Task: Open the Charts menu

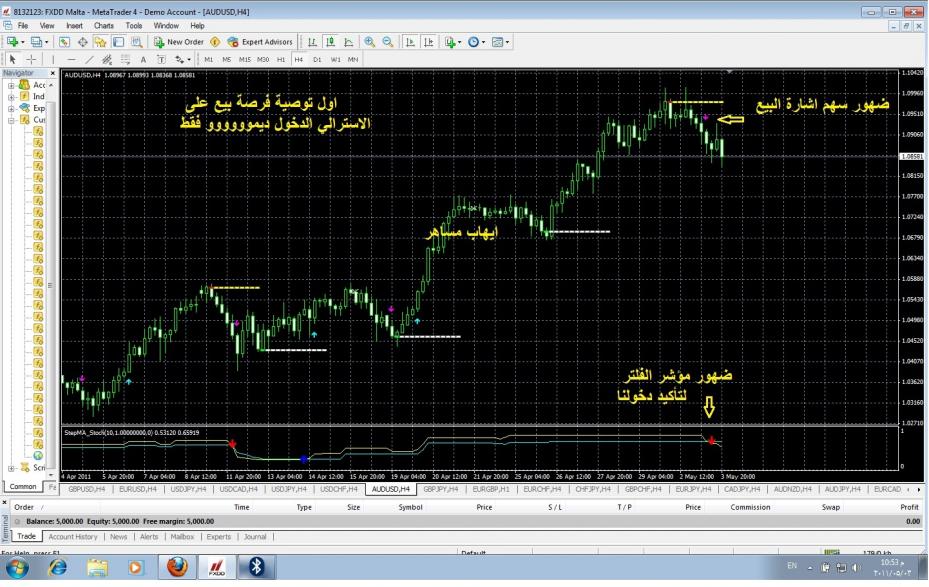Action: pos(104,25)
